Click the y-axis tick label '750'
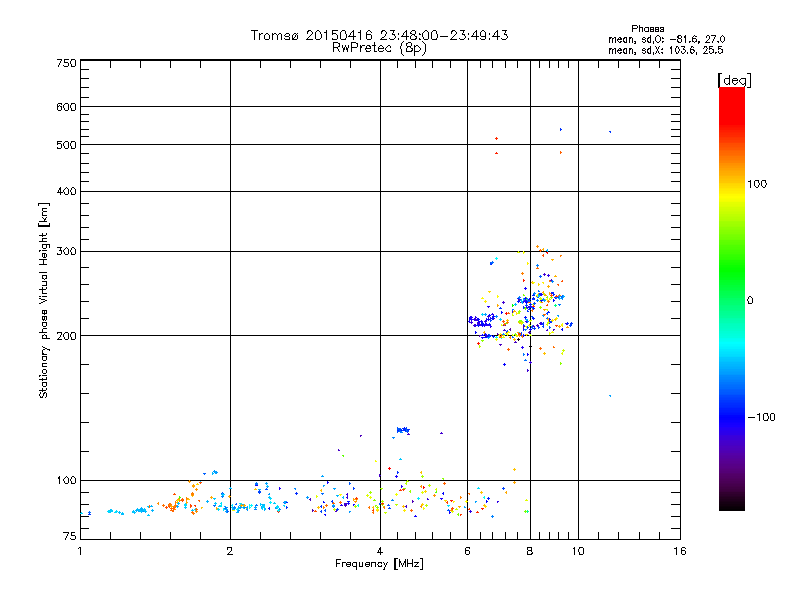This screenshot has height=600, width=800. pyautogui.click(x=66, y=63)
